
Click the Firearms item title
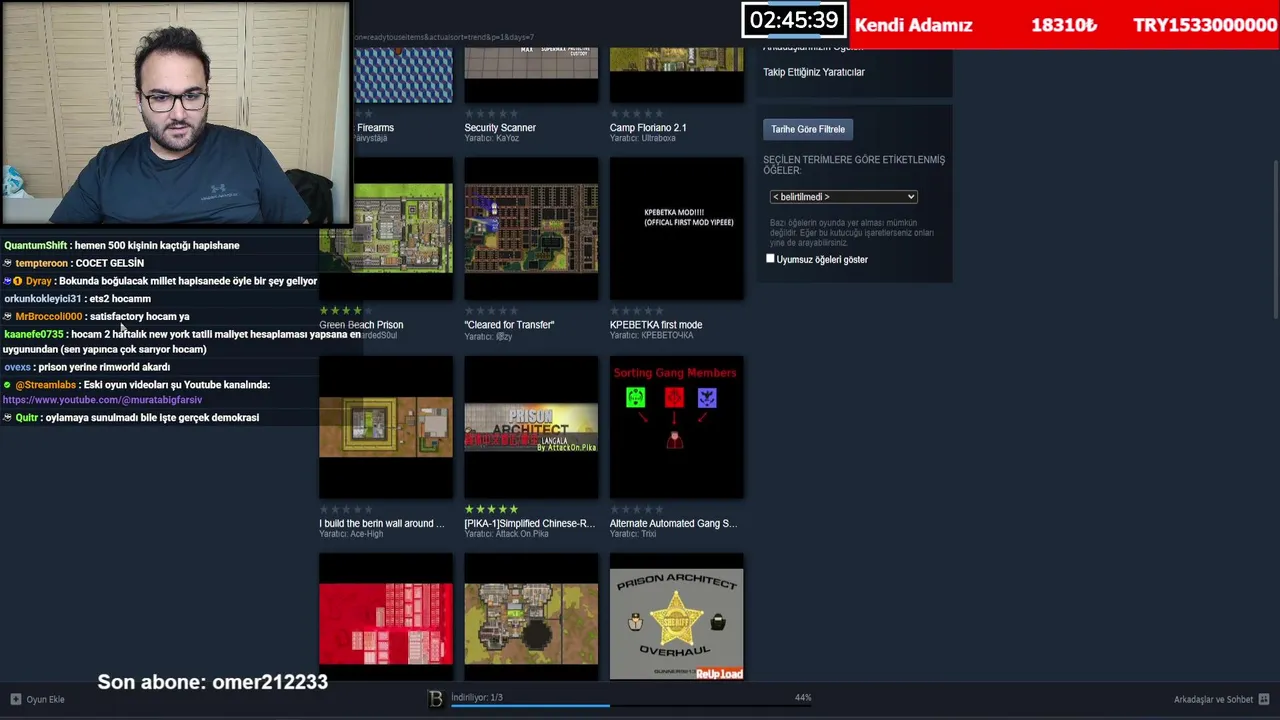tap(375, 128)
